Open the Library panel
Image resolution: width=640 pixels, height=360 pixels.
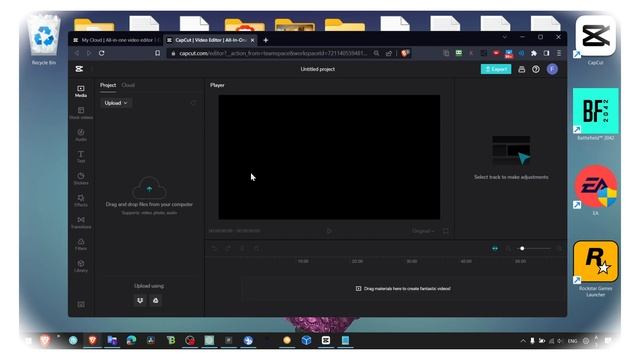(x=81, y=266)
